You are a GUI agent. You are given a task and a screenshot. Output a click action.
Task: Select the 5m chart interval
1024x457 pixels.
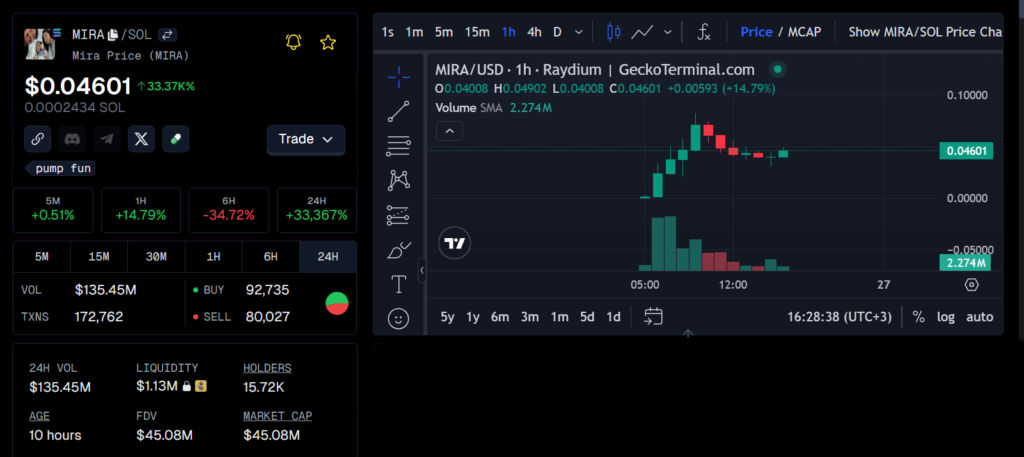pyautogui.click(x=443, y=32)
